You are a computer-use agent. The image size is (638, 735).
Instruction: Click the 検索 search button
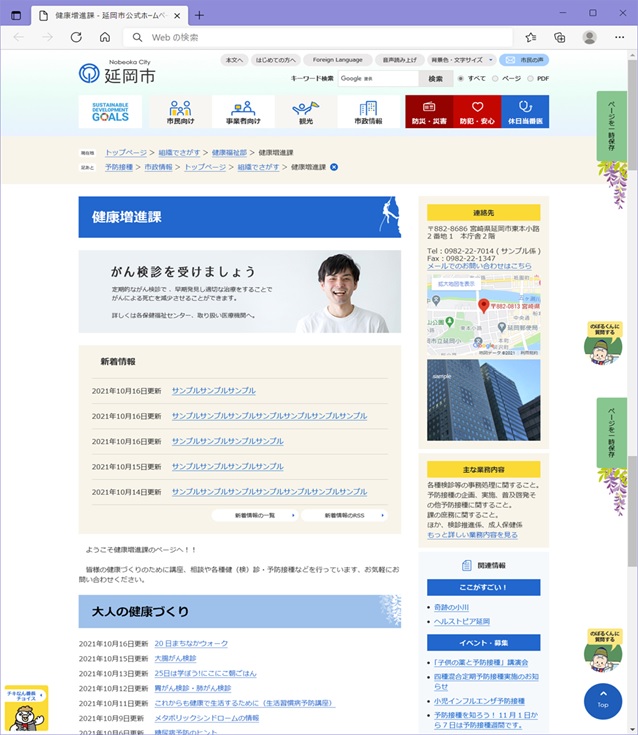(x=435, y=79)
